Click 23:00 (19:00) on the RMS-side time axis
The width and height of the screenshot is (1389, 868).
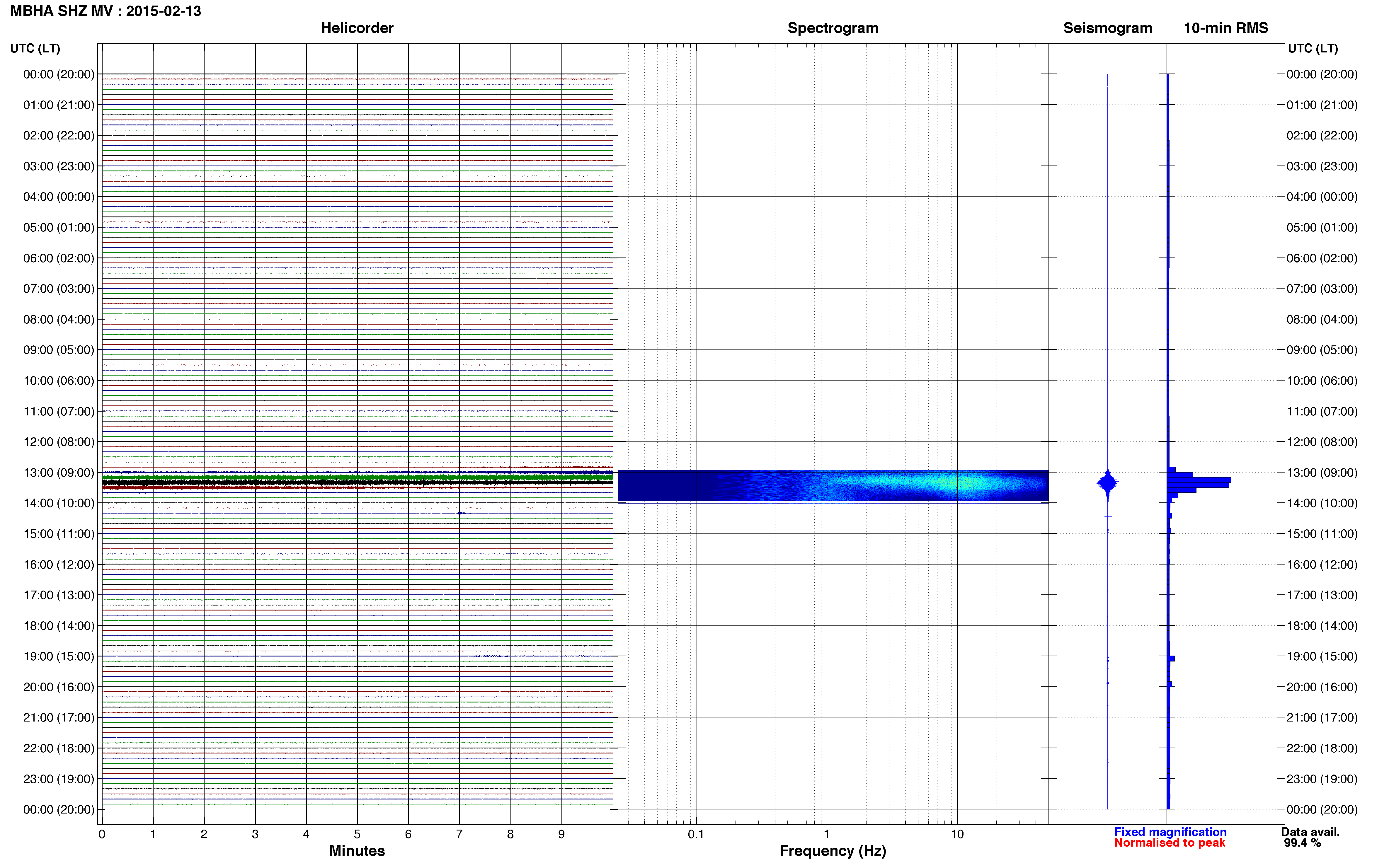pos(1322,779)
